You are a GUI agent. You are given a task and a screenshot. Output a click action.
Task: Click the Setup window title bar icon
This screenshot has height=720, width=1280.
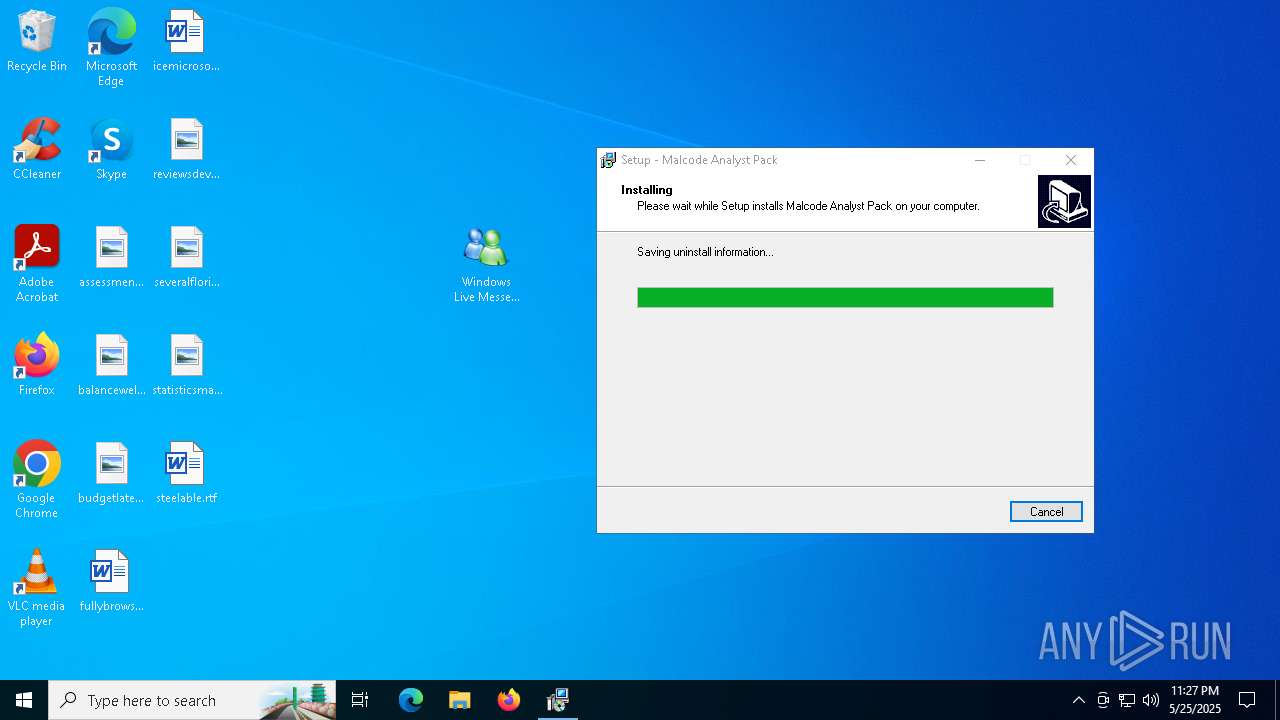pos(608,160)
